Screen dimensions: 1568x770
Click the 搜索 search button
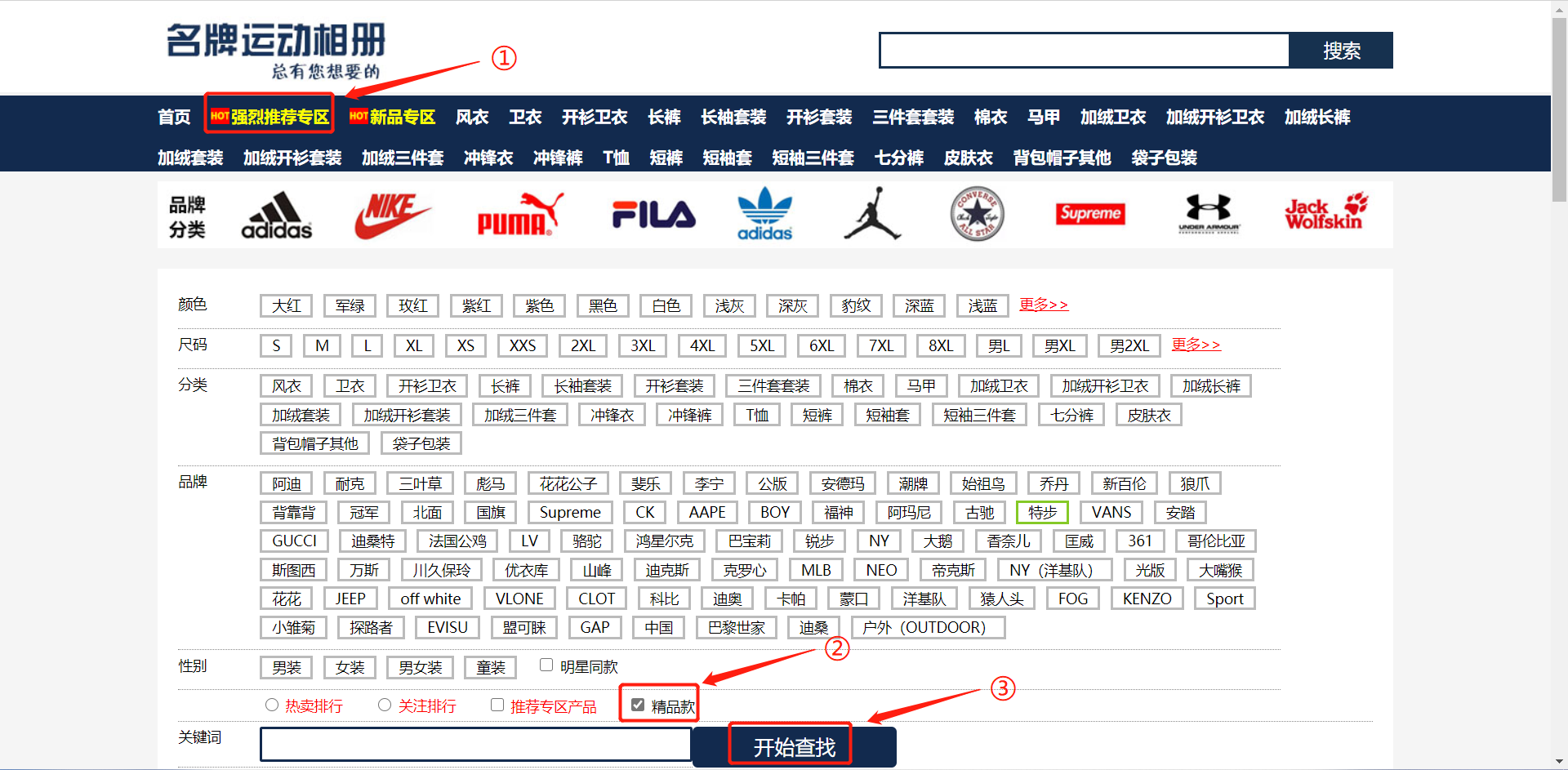click(1341, 51)
